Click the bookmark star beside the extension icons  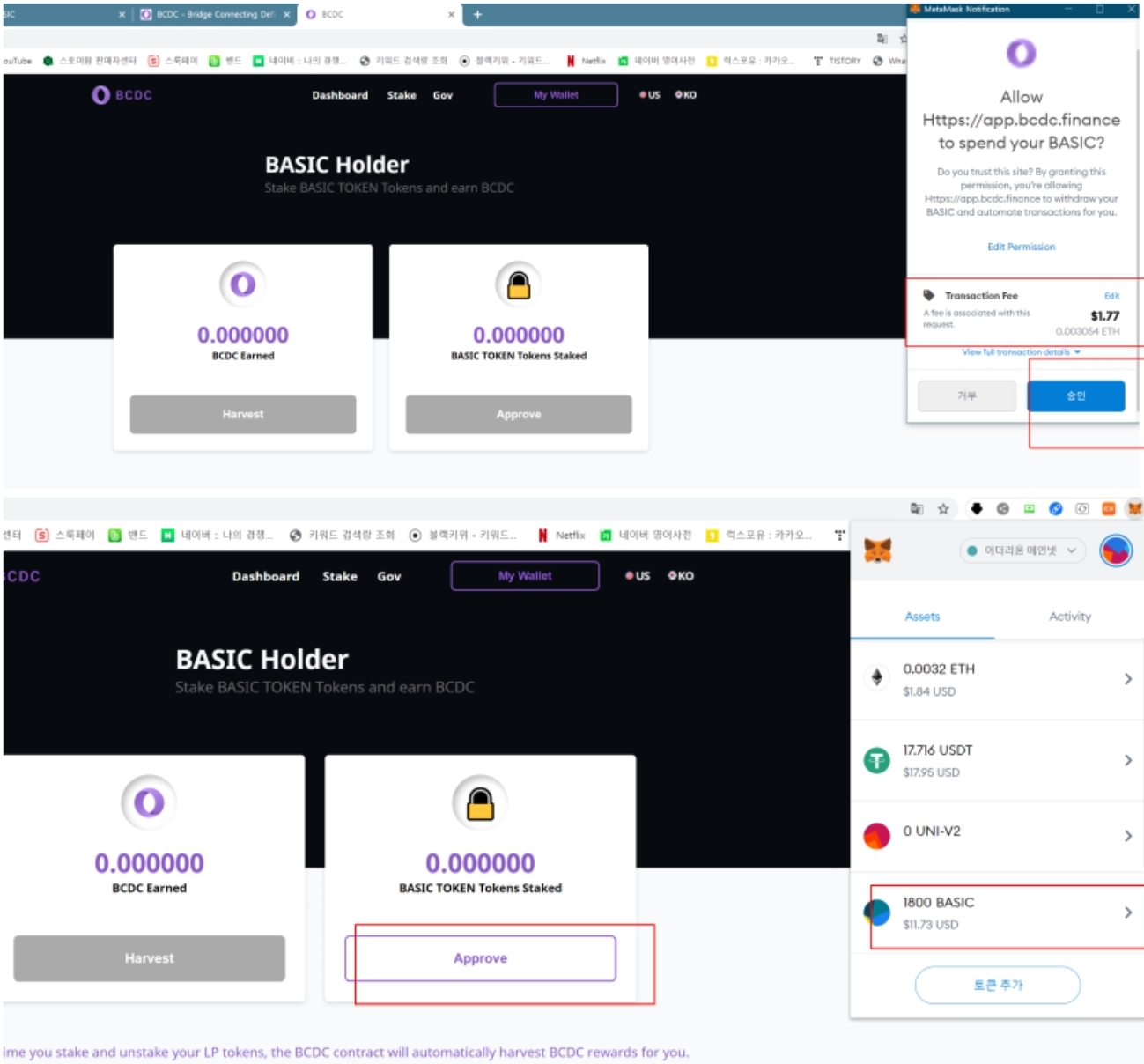tap(943, 508)
